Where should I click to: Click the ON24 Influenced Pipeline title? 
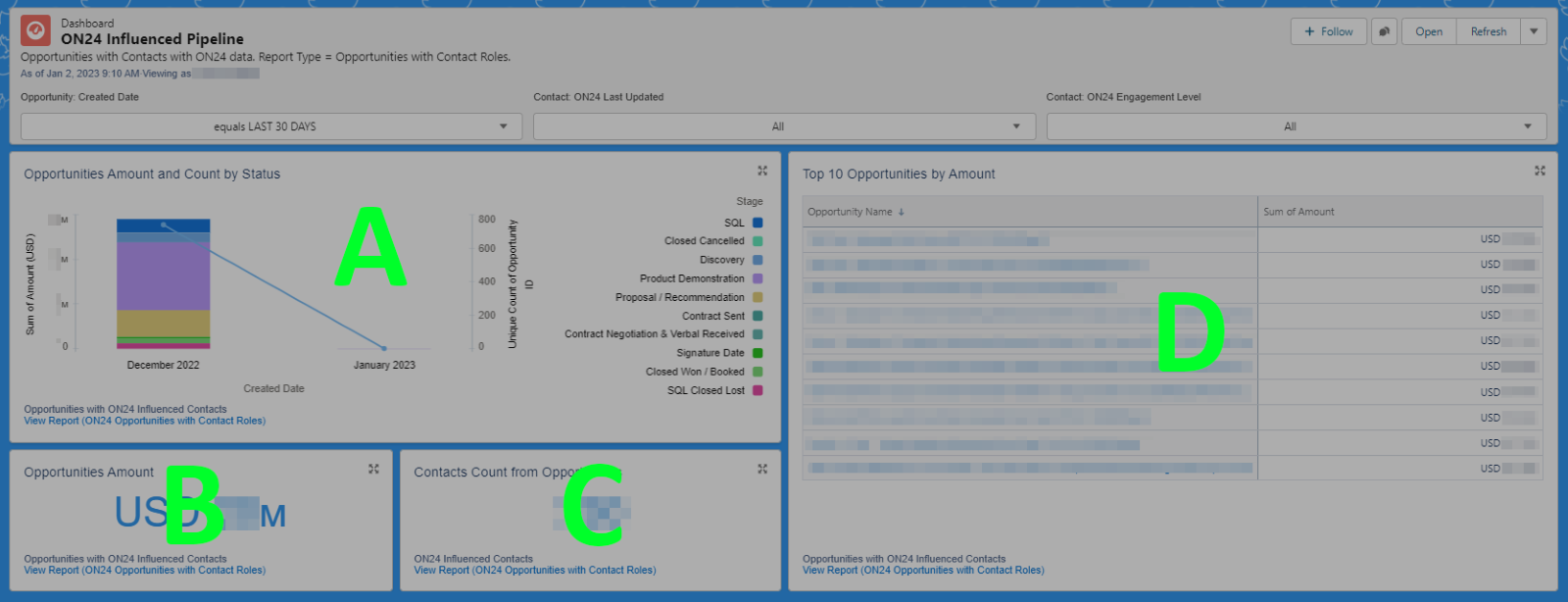(152, 39)
